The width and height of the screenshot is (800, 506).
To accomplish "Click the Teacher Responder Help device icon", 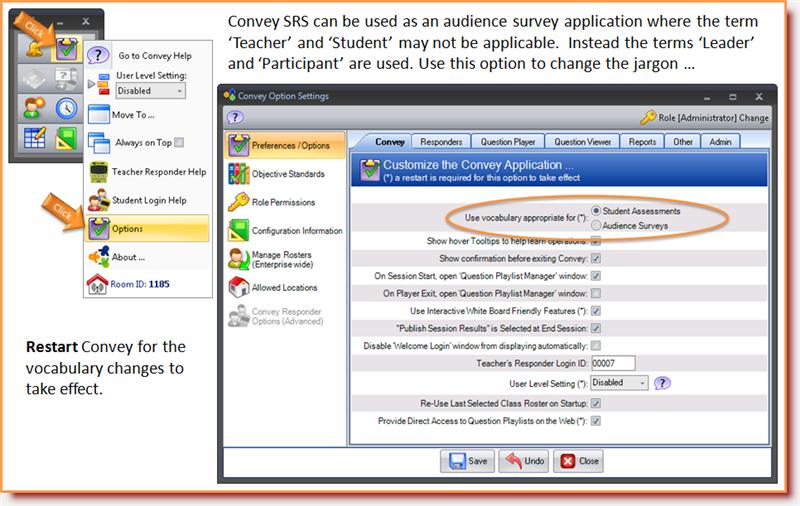I will (98, 172).
